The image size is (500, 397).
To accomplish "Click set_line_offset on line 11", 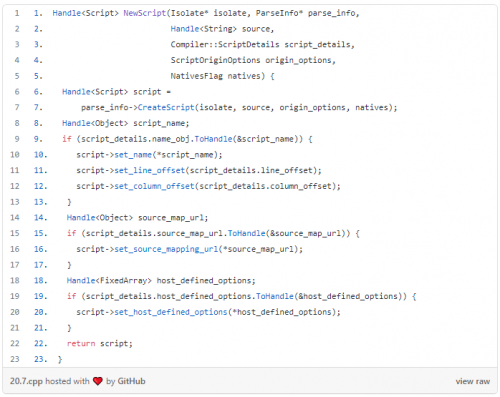I will (150, 171).
